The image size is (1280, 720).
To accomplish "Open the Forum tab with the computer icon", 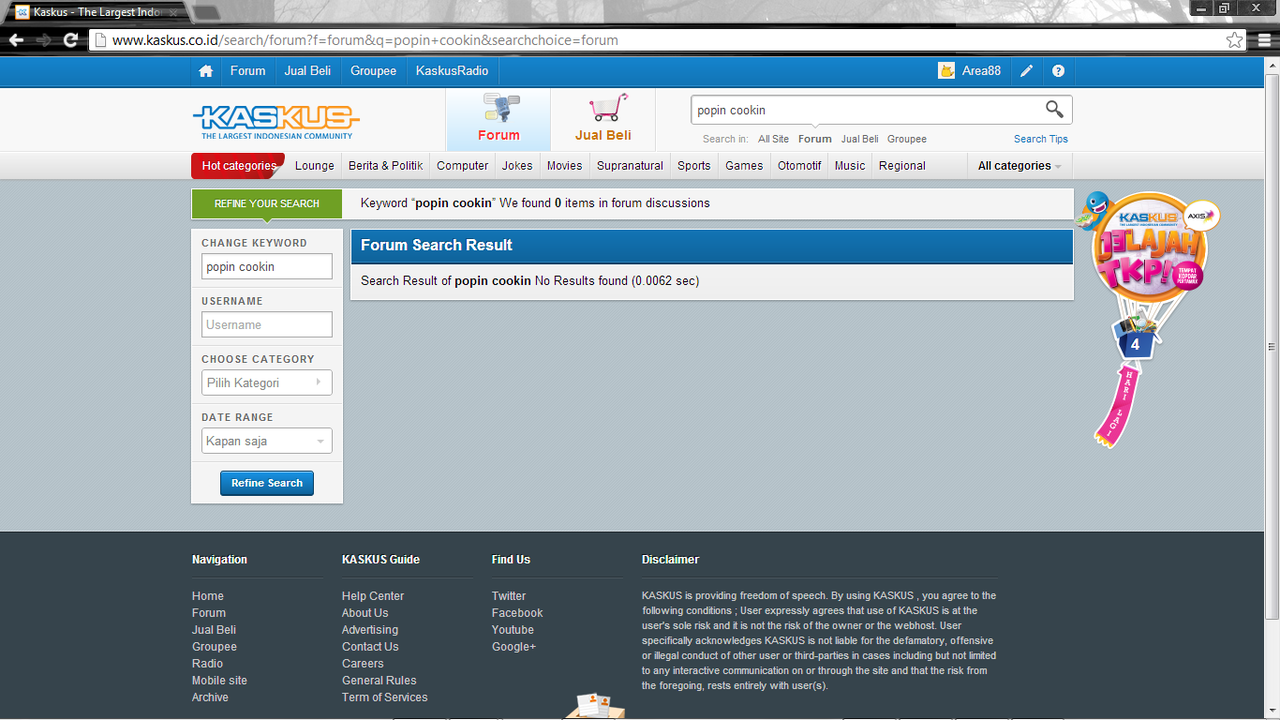I will pyautogui.click(x=498, y=119).
